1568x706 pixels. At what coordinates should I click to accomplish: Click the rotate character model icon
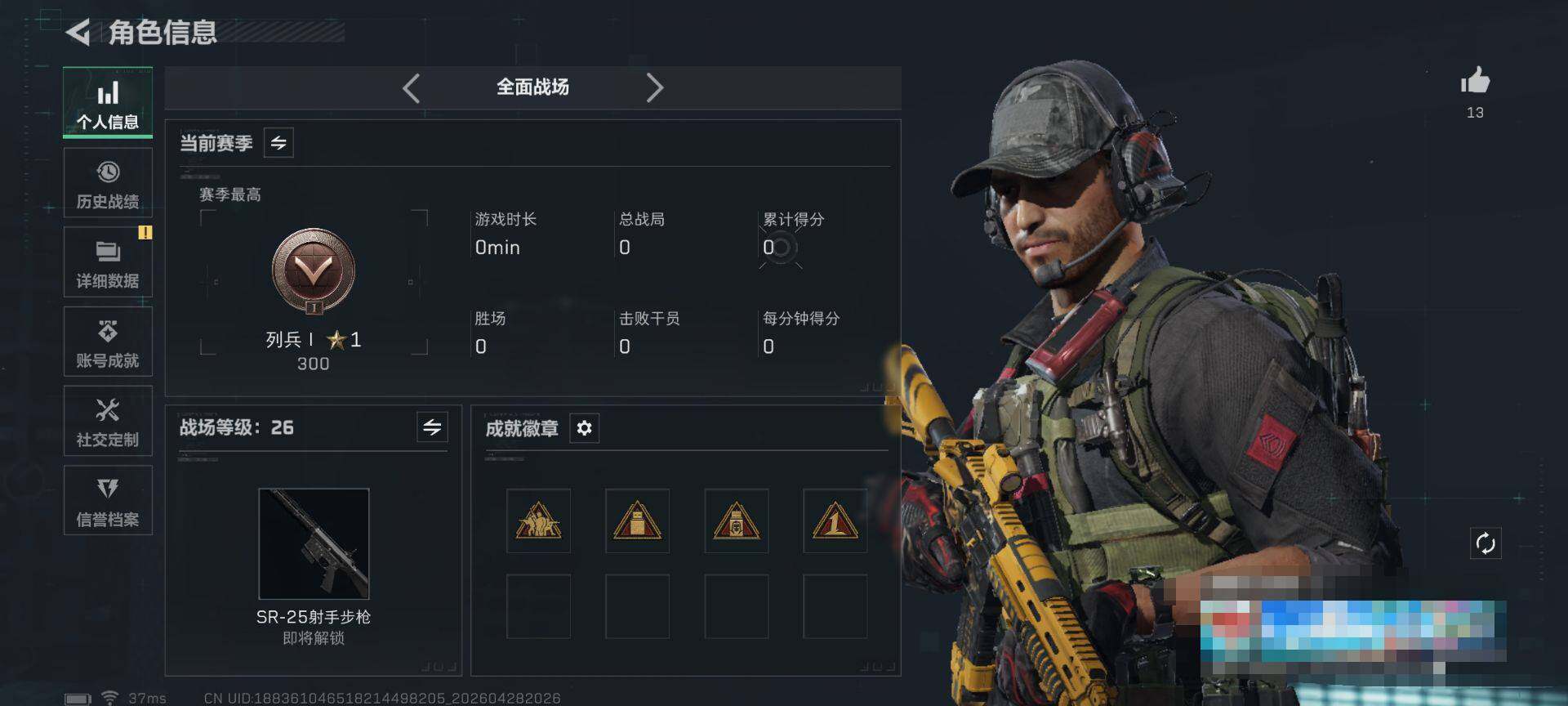coord(1485,543)
